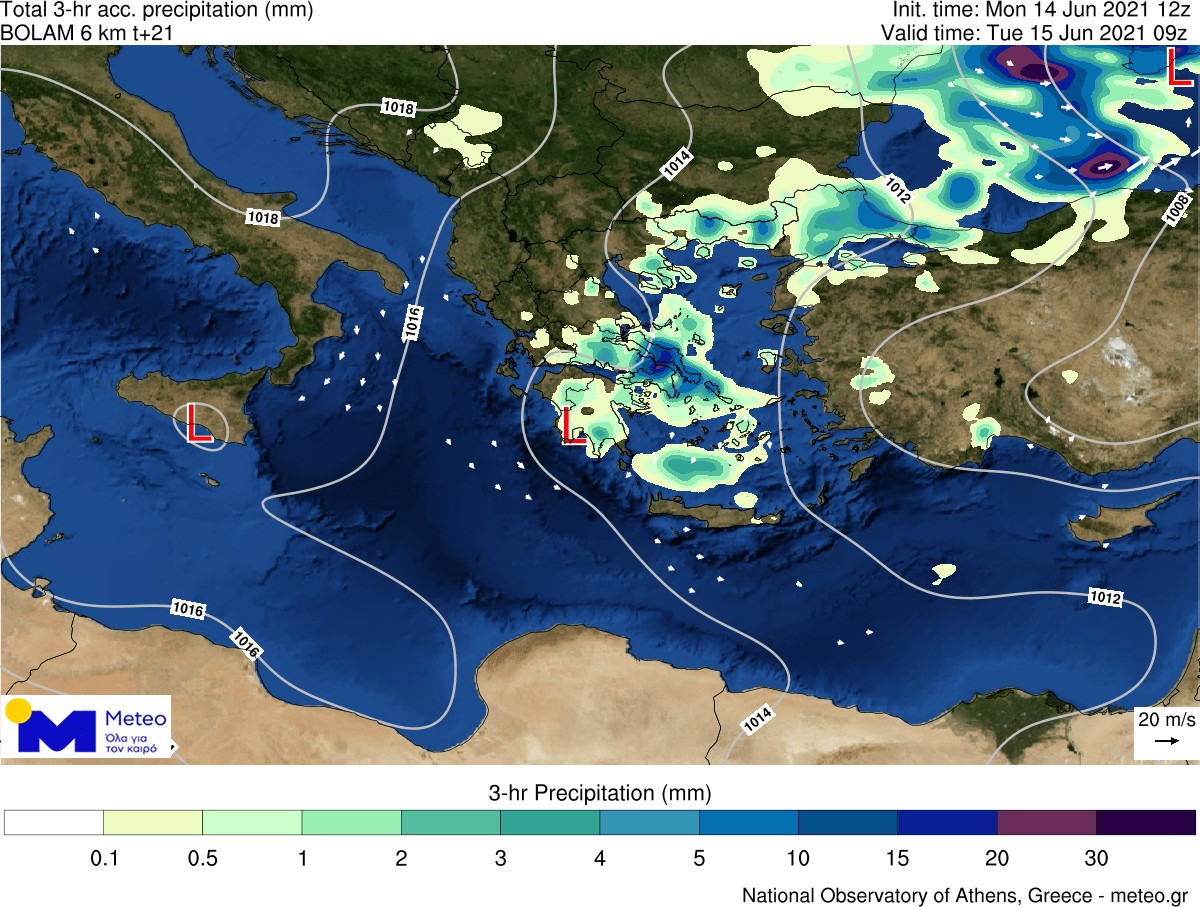
Task: Click the 'Valid time: Tue 15 Jun 2021 09z' text
Action: coord(1038,32)
